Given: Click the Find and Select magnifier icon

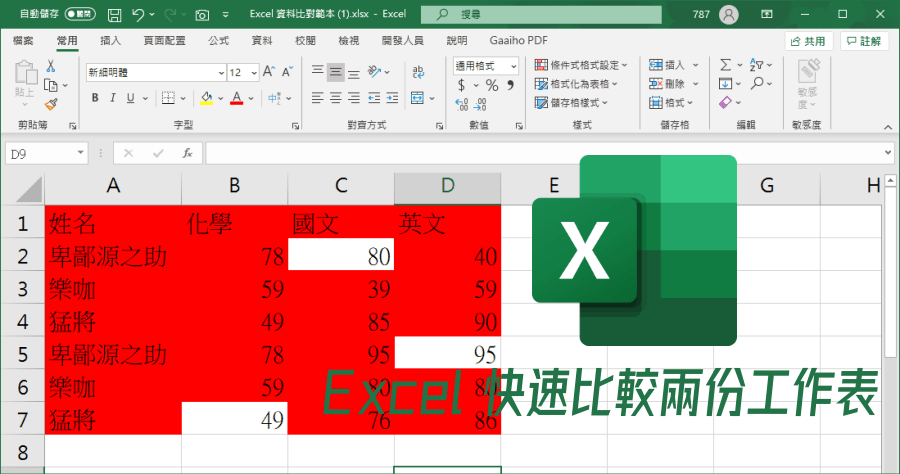Looking at the screenshot, I should pyautogui.click(x=757, y=84).
